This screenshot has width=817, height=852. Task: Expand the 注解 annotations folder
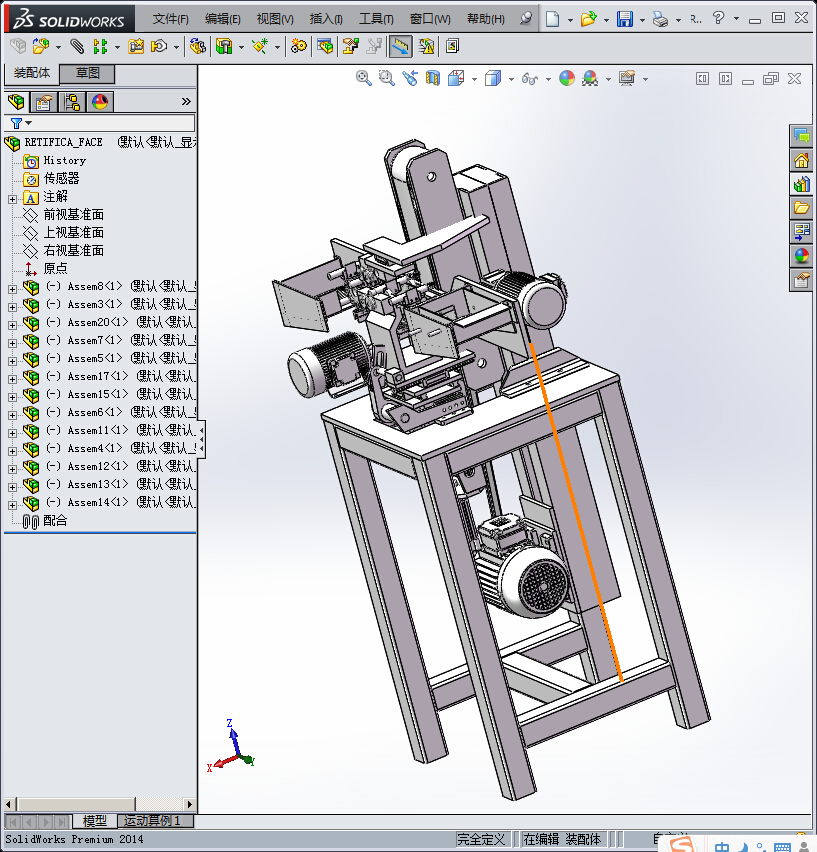point(12,199)
